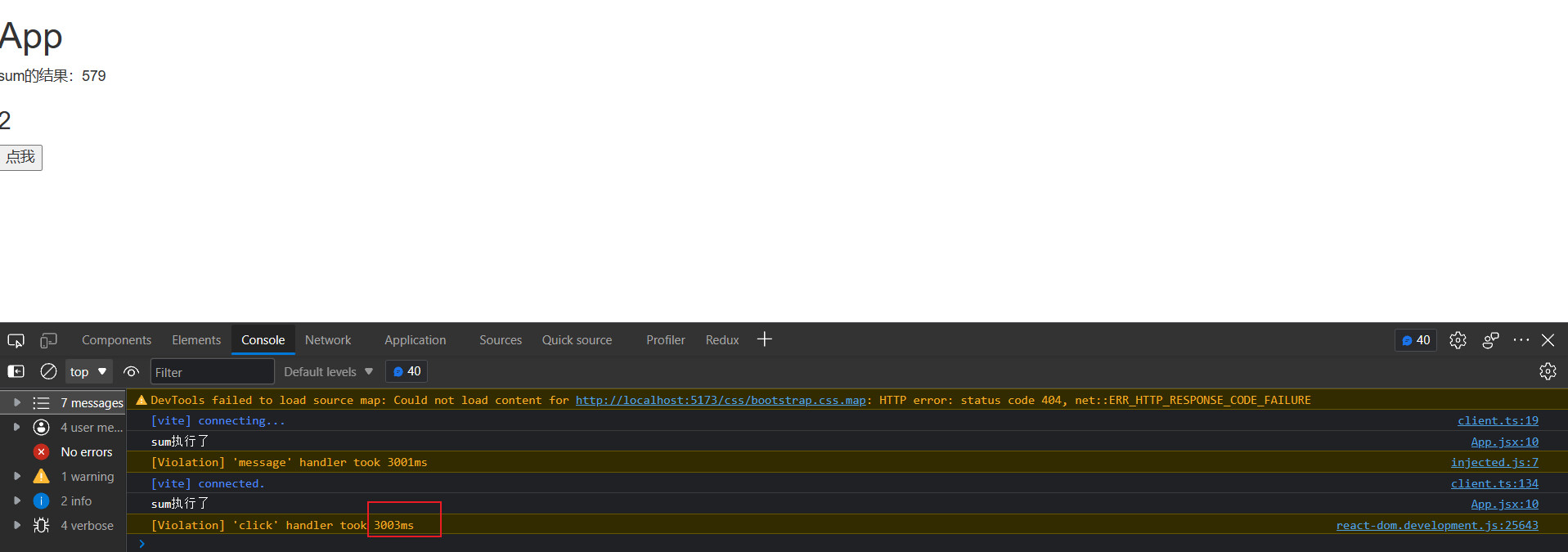Click the 点我 button

pyautogui.click(x=21, y=157)
